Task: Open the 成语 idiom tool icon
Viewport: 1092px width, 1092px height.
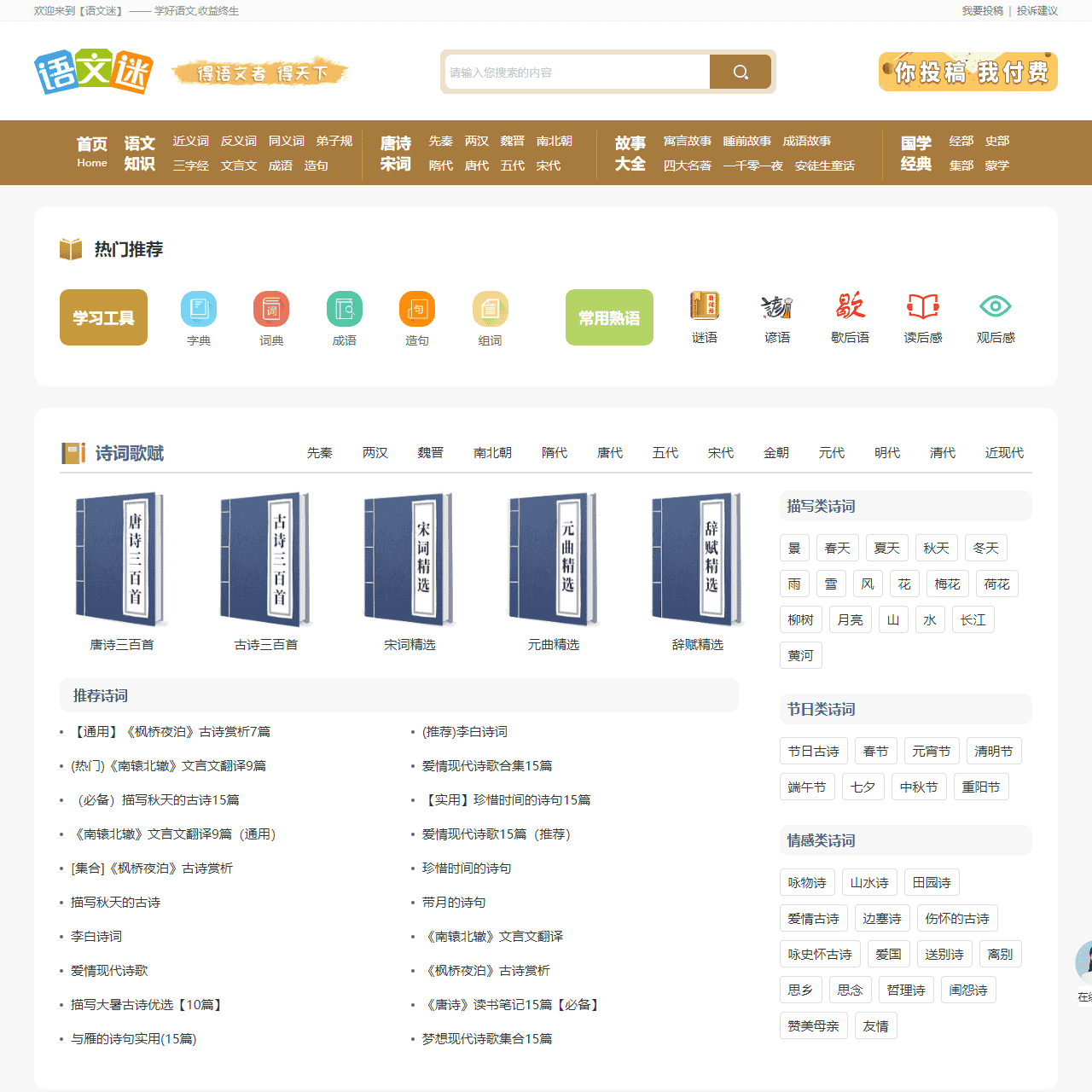Action: click(344, 309)
